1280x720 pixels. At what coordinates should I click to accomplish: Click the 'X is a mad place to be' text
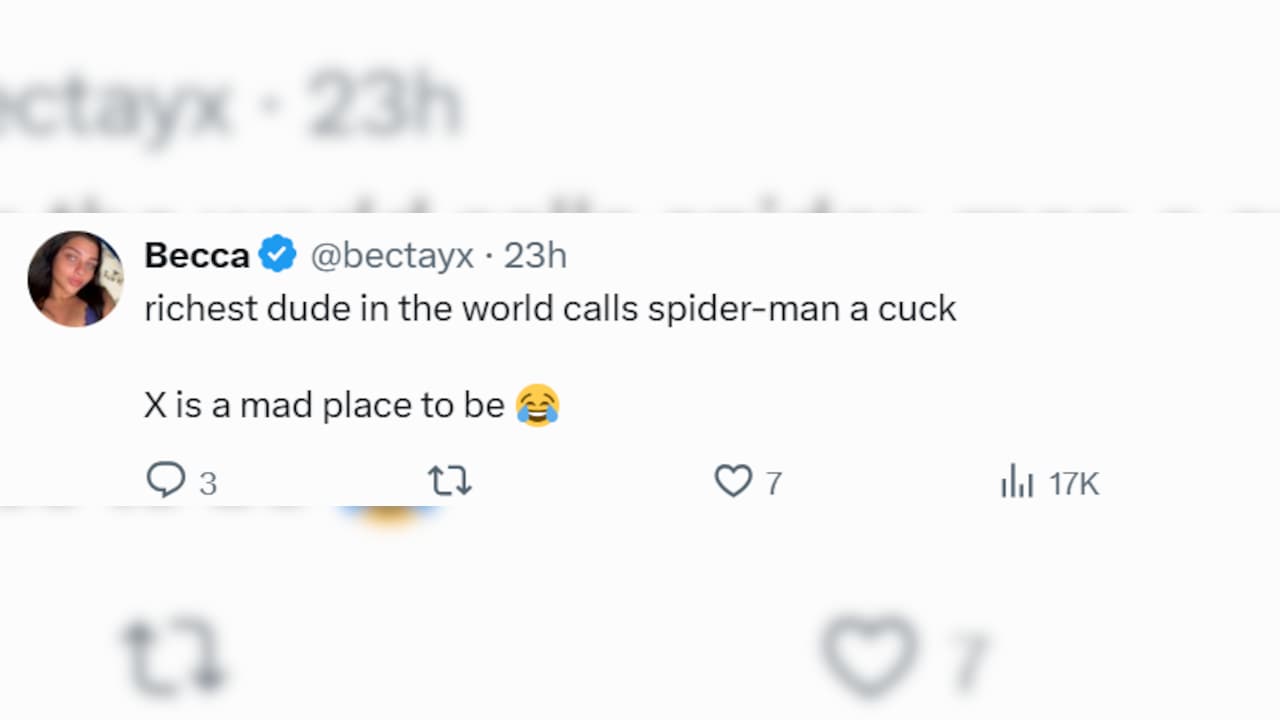[324, 406]
